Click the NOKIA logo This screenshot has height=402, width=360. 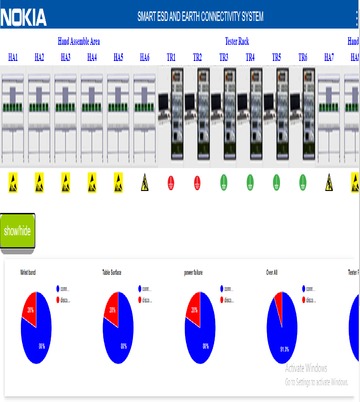(23, 17)
